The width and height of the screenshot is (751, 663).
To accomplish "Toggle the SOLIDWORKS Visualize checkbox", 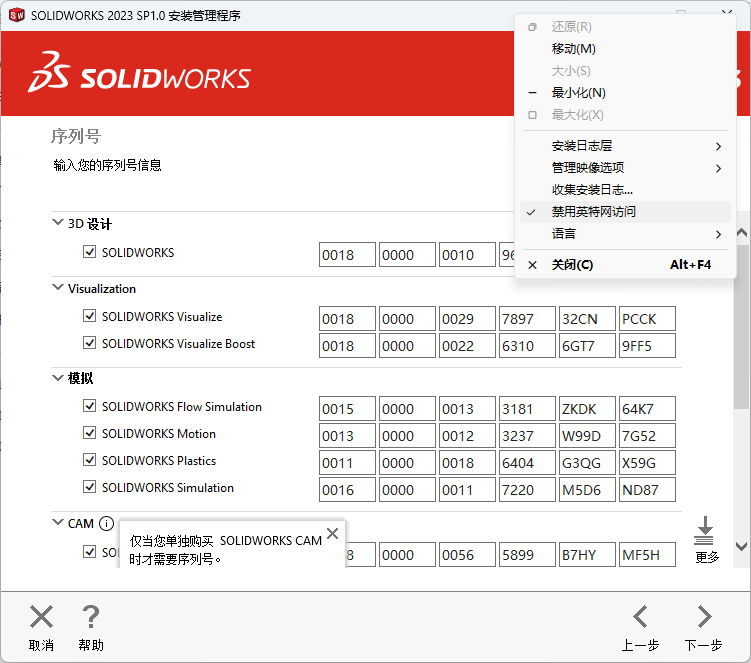I will (90, 316).
